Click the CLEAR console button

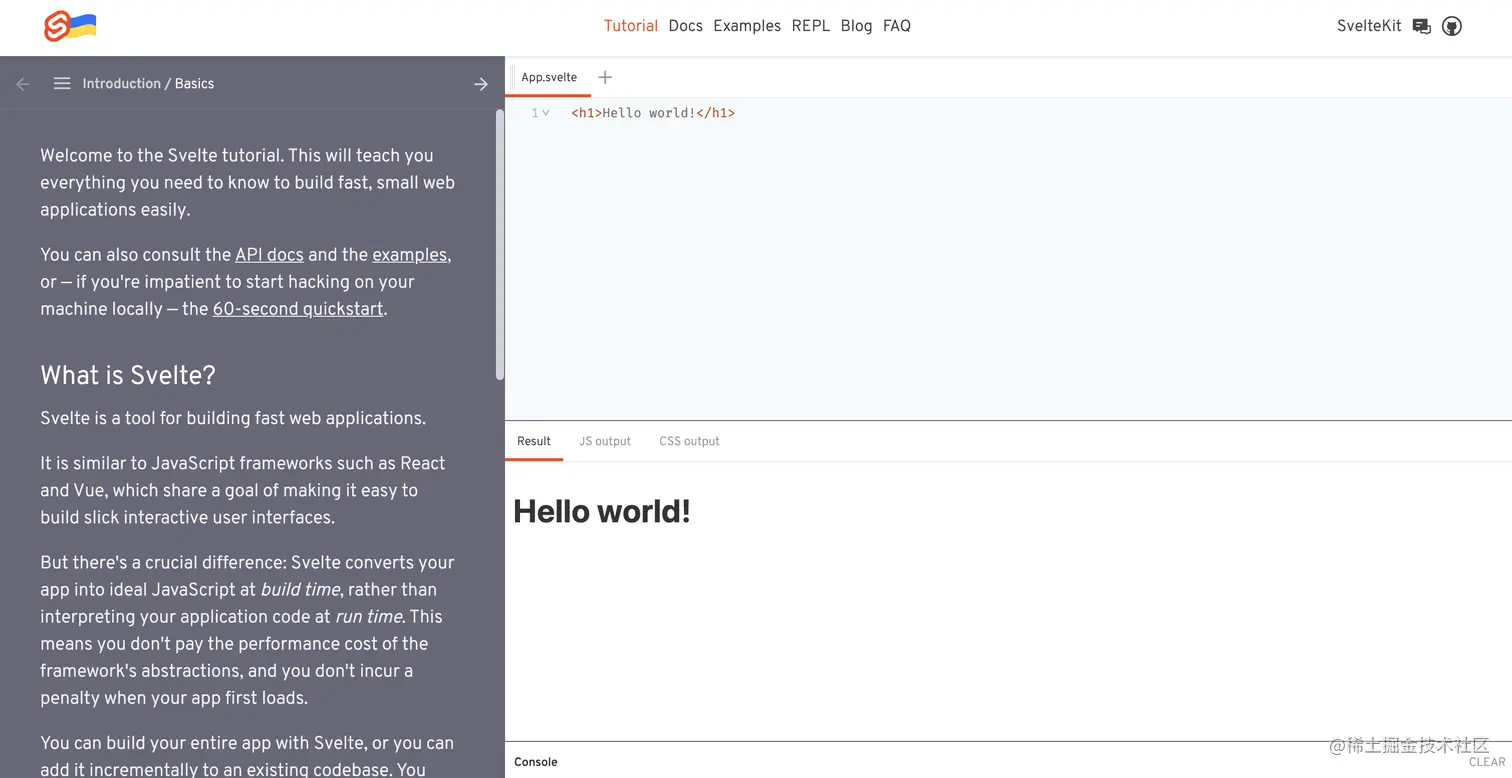[1487, 762]
